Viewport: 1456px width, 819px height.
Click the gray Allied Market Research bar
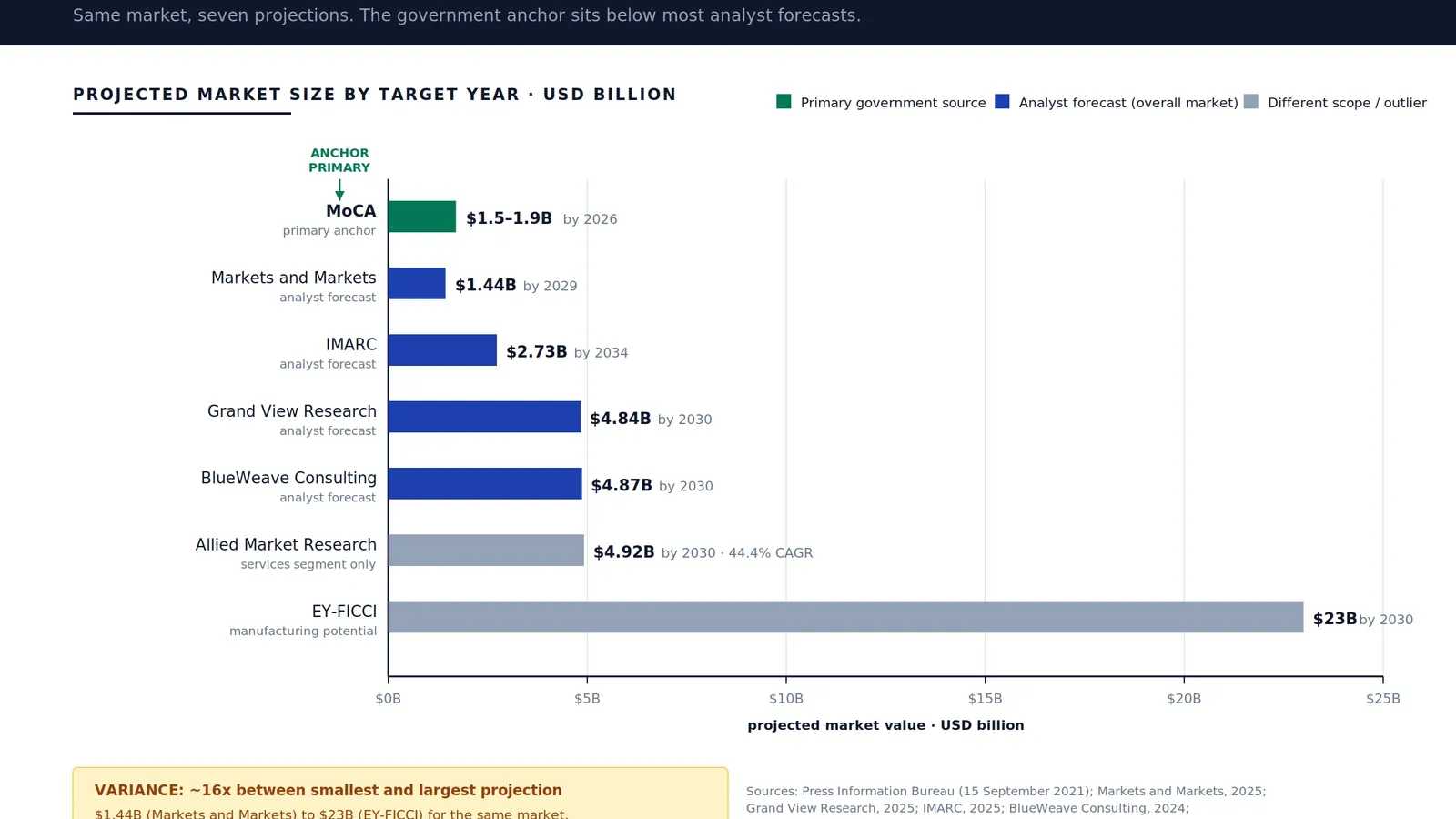coord(486,551)
